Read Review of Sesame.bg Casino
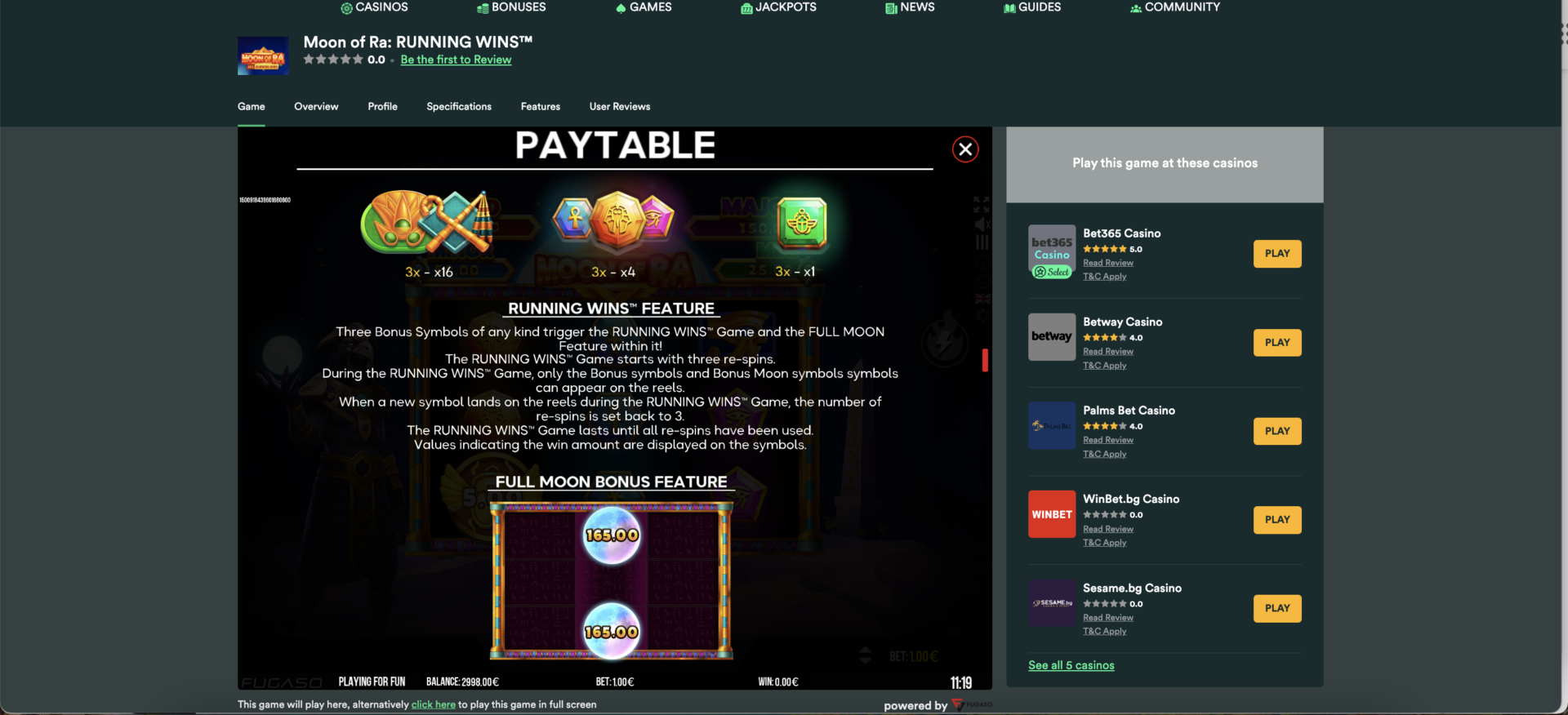Image resolution: width=1568 pixels, height=715 pixels. pyautogui.click(x=1108, y=618)
